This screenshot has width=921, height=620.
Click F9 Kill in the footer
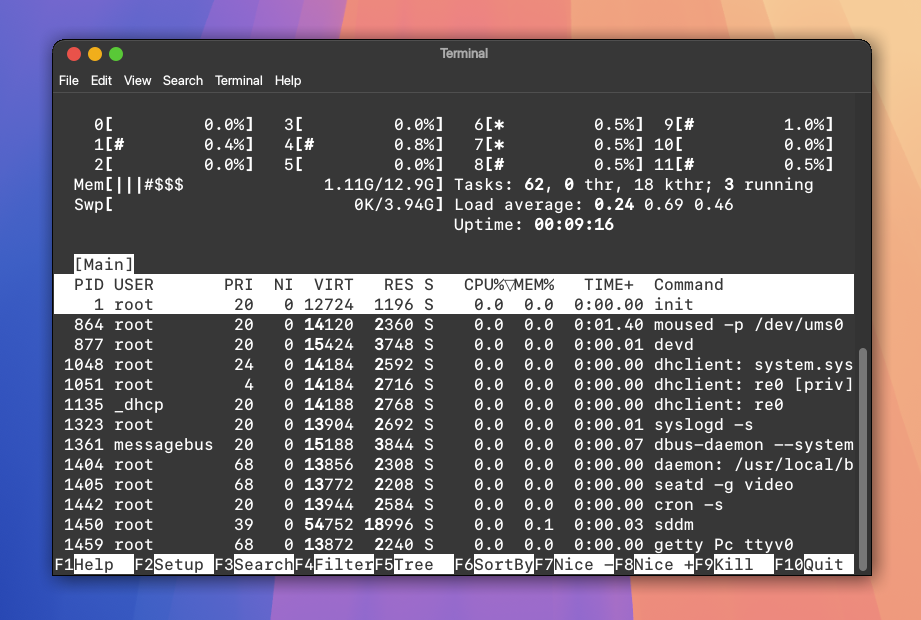pos(733,565)
